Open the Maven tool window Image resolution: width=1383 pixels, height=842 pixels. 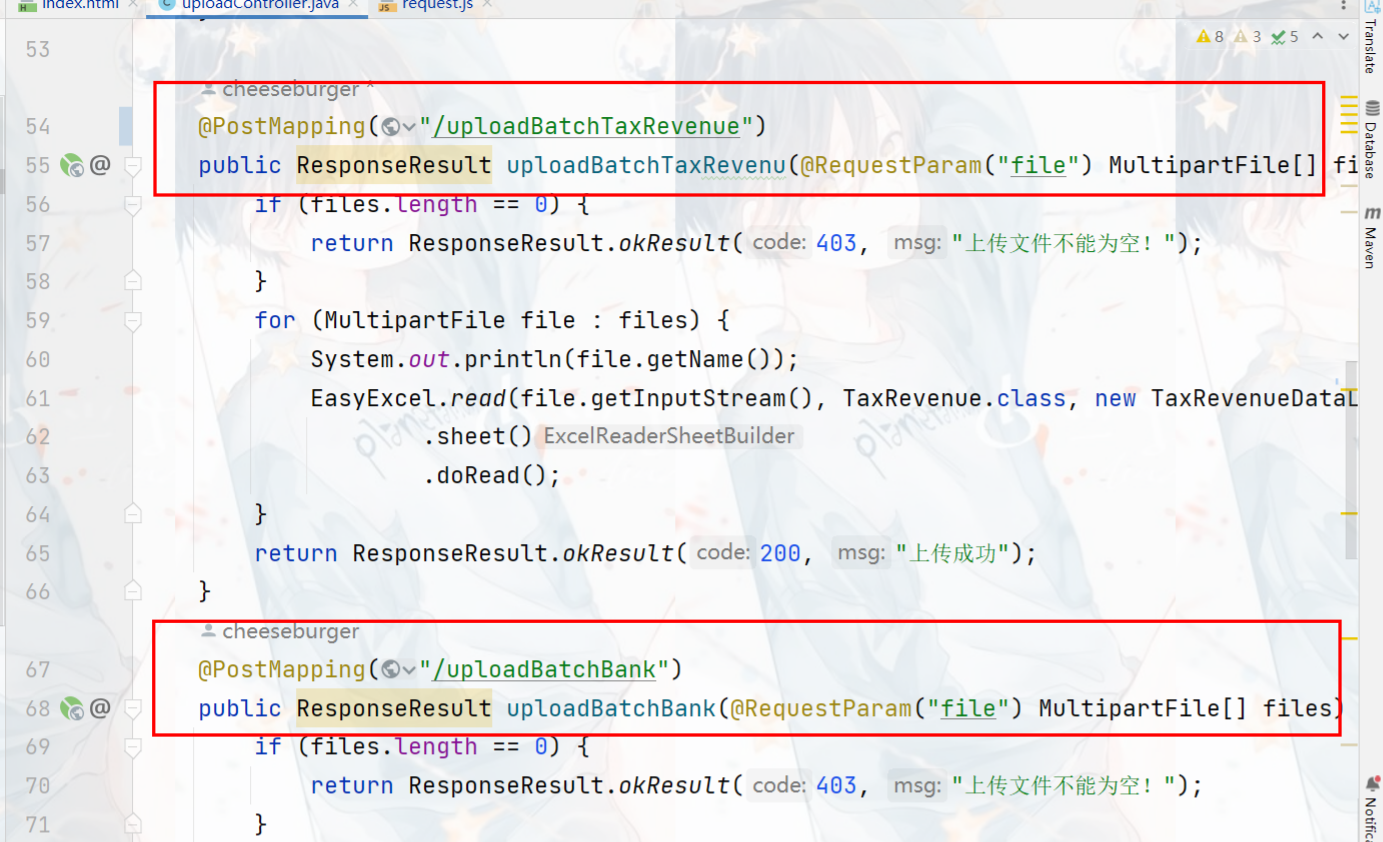click(x=1370, y=238)
